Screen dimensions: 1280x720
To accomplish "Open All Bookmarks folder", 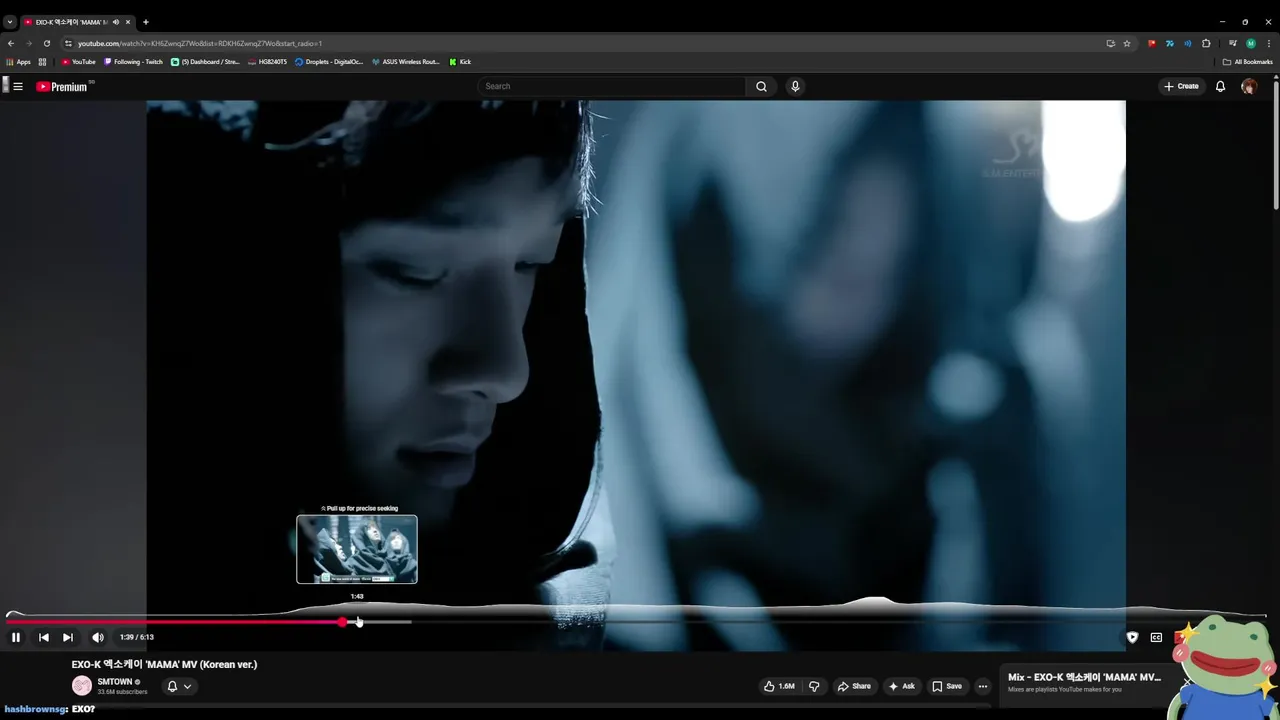I will [x=1247, y=62].
